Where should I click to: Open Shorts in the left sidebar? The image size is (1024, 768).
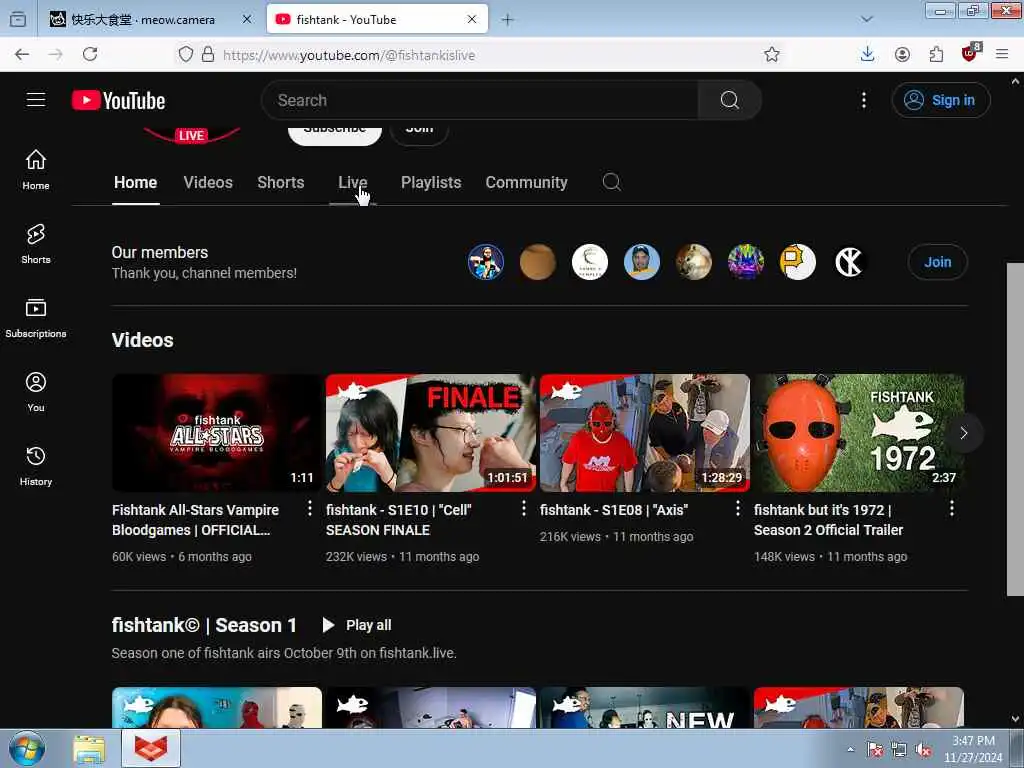coord(36,244)
